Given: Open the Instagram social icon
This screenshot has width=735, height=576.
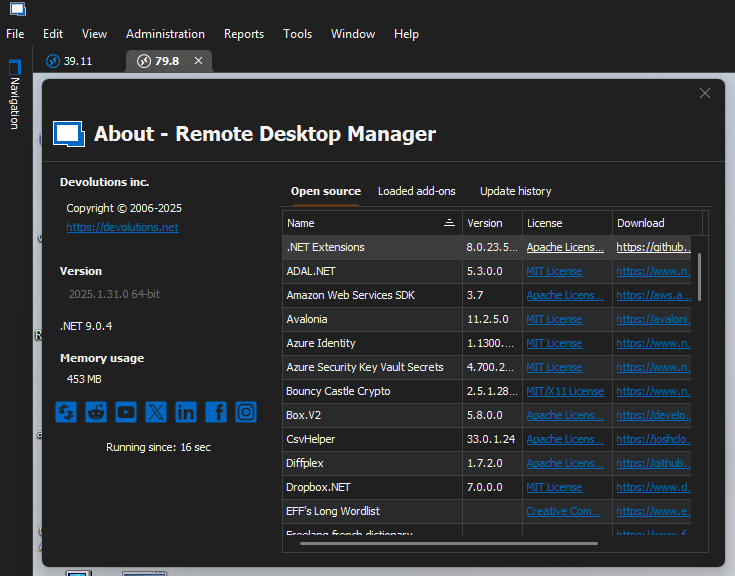Looking at the screenshot, I should (246, 412).
